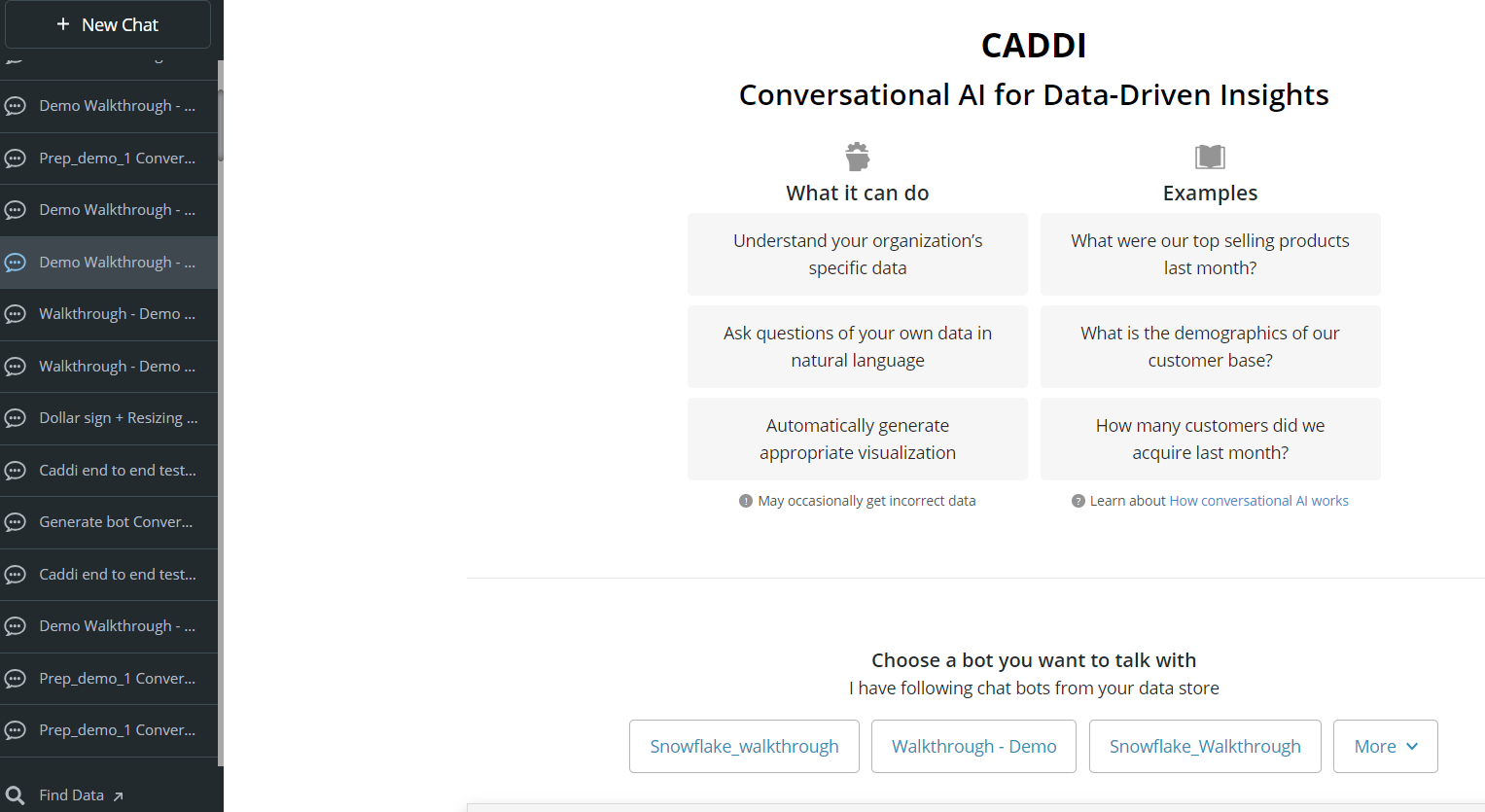Use the example about top selling products
Image resolution: width=1485 pixels, height=812 pixels.
(1210, 254)
